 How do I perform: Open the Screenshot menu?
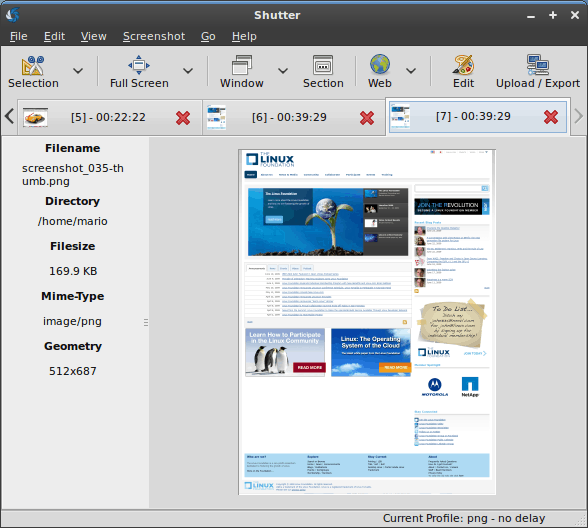[154, 36]
